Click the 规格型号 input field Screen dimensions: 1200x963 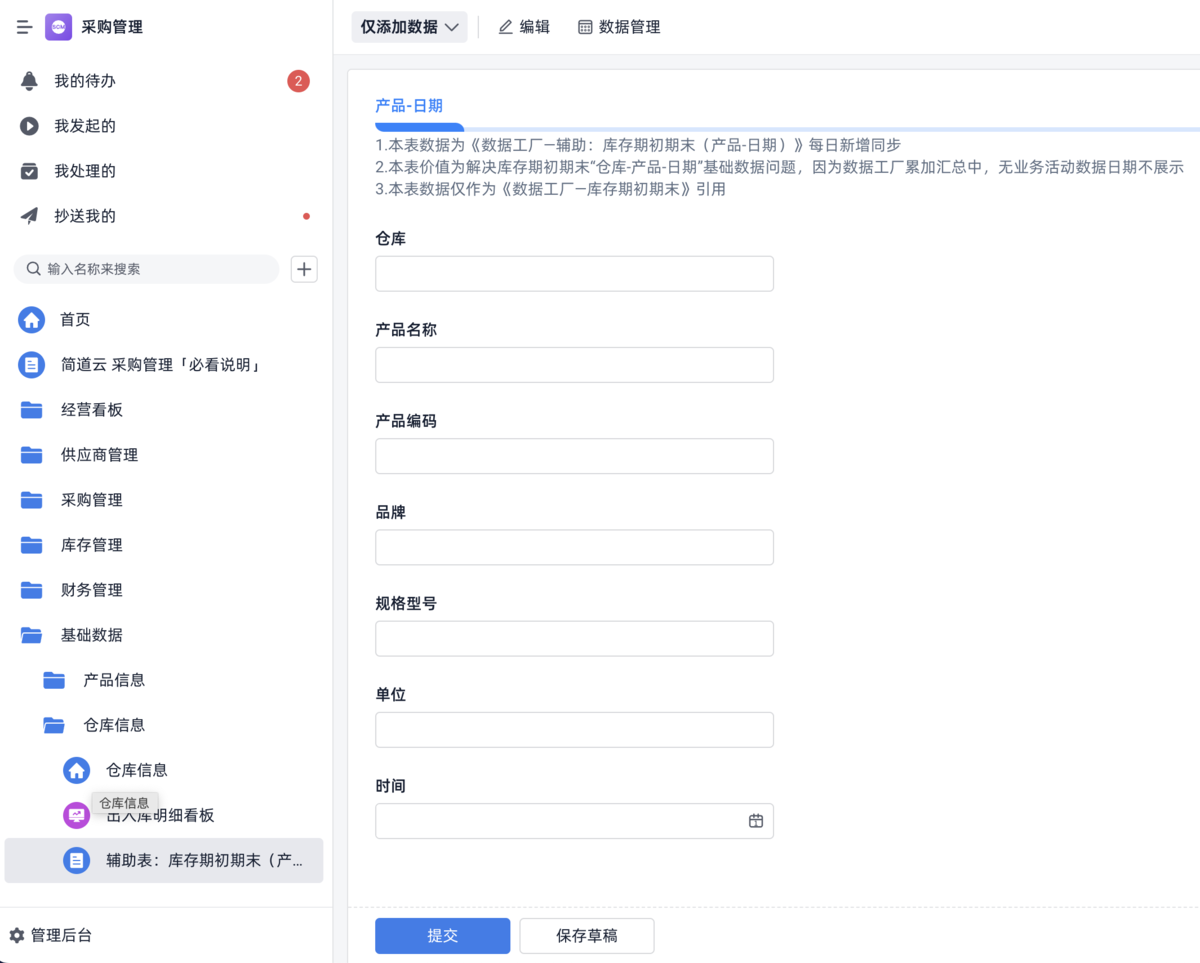(574, 639)
